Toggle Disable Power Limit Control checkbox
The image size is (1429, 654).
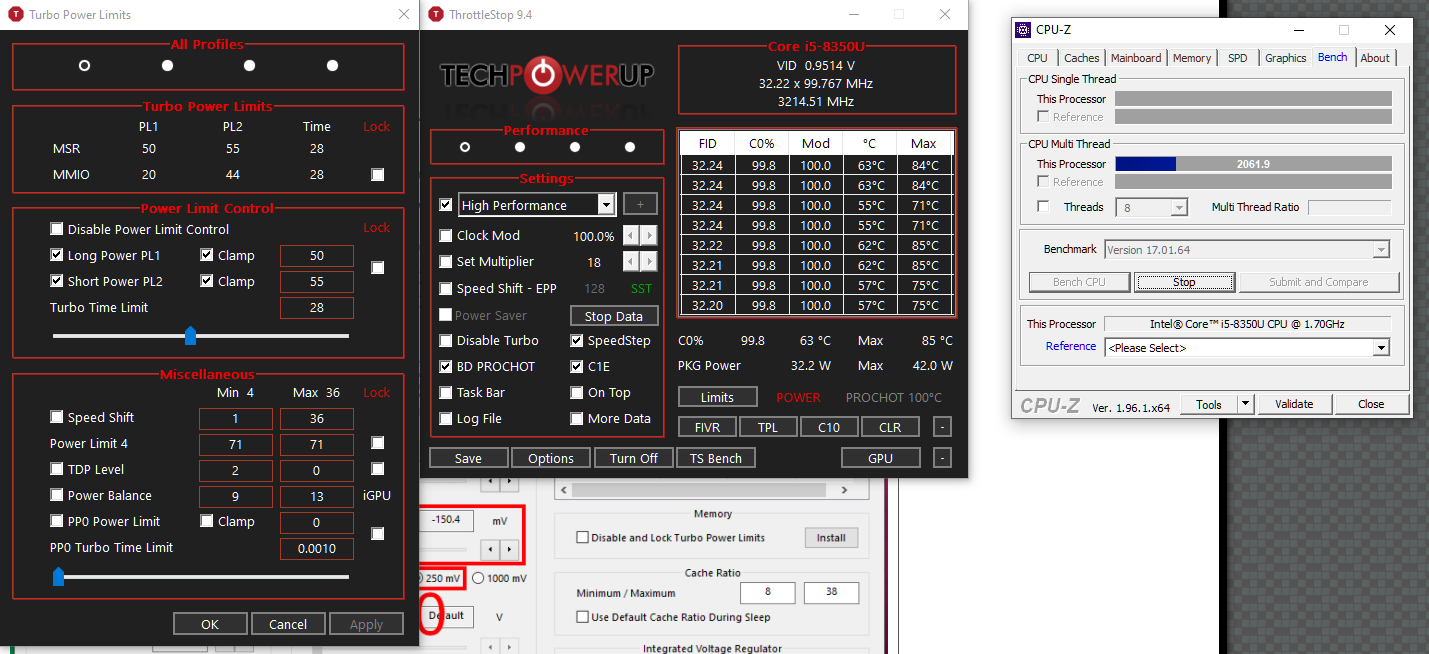pyautogui.click(x=57, y=229)
